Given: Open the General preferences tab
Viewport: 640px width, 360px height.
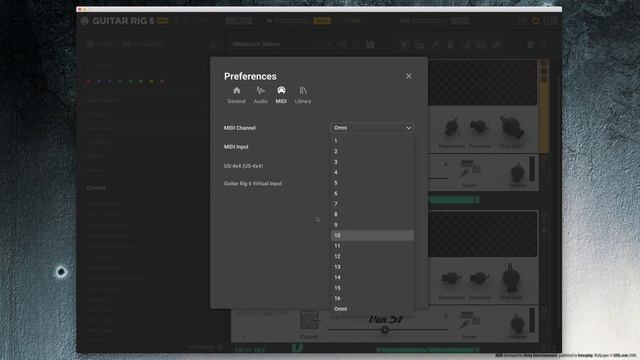Looking at the screenshot, I should point(237,95).
